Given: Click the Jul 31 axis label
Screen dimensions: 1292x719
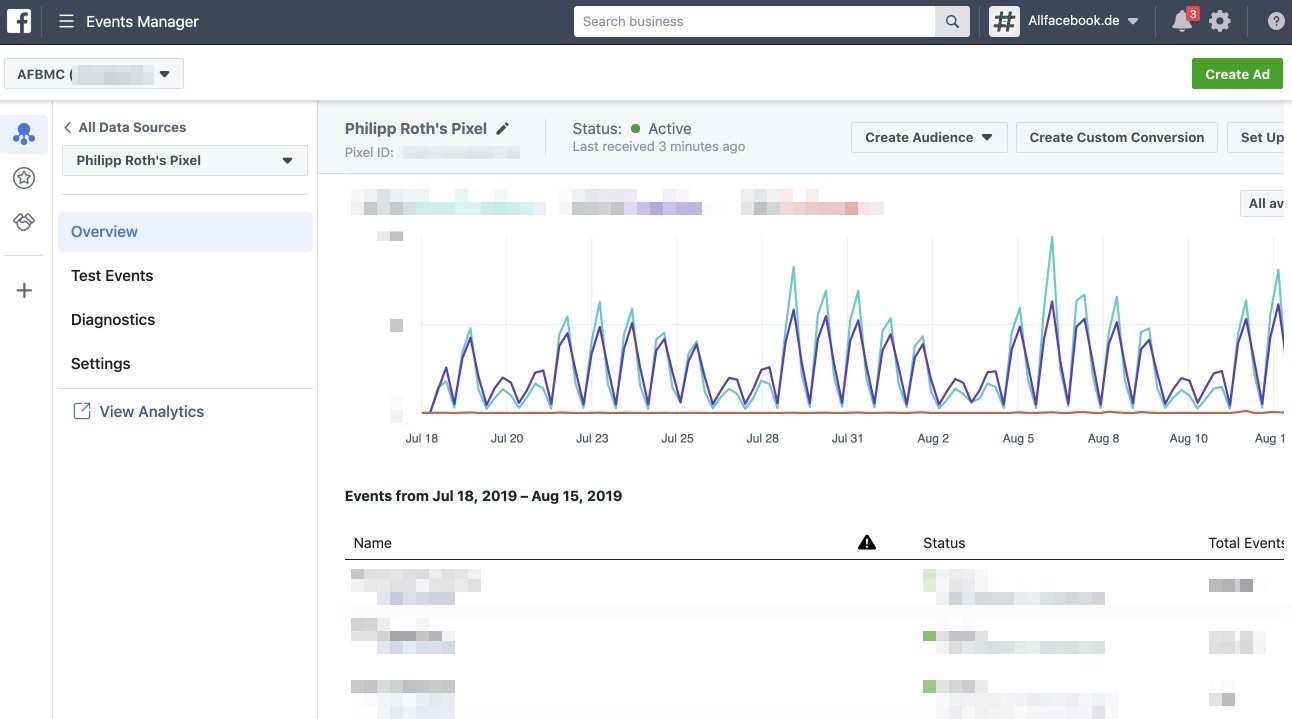Looking at the screenshot, I should 847,438.
